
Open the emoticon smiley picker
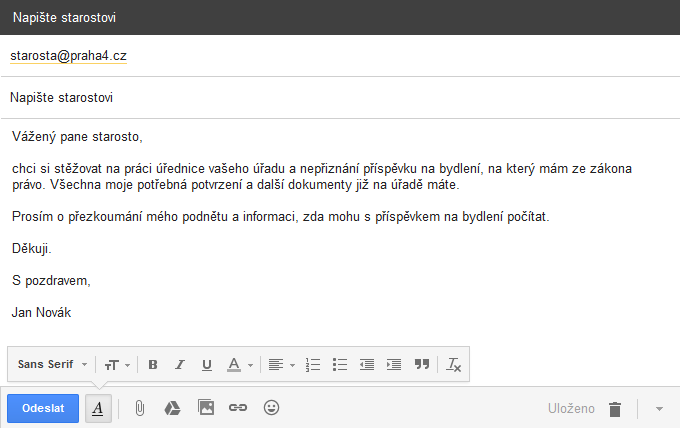click(271, 408)
